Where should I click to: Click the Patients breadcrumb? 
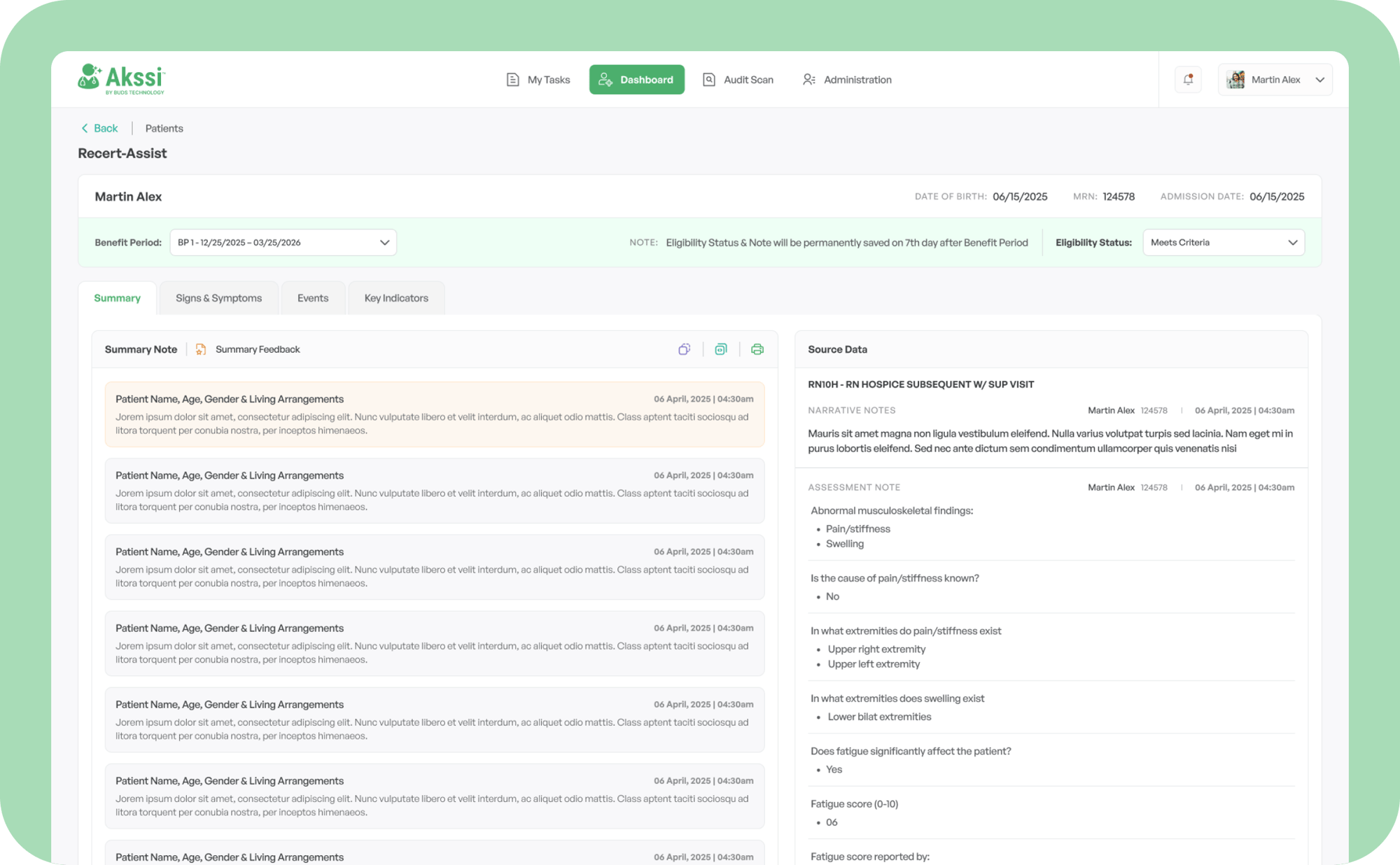164,128
